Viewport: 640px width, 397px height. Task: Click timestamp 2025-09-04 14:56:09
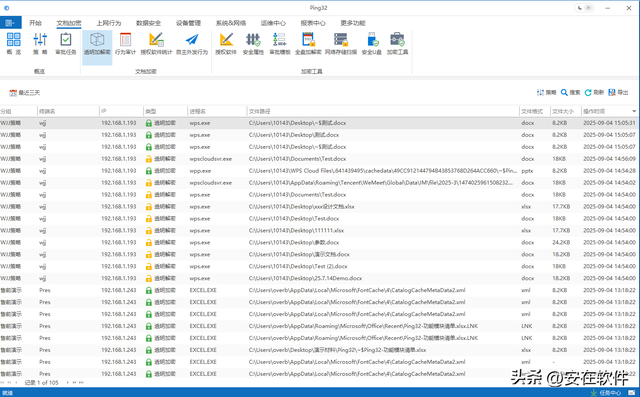pos(609,159)
